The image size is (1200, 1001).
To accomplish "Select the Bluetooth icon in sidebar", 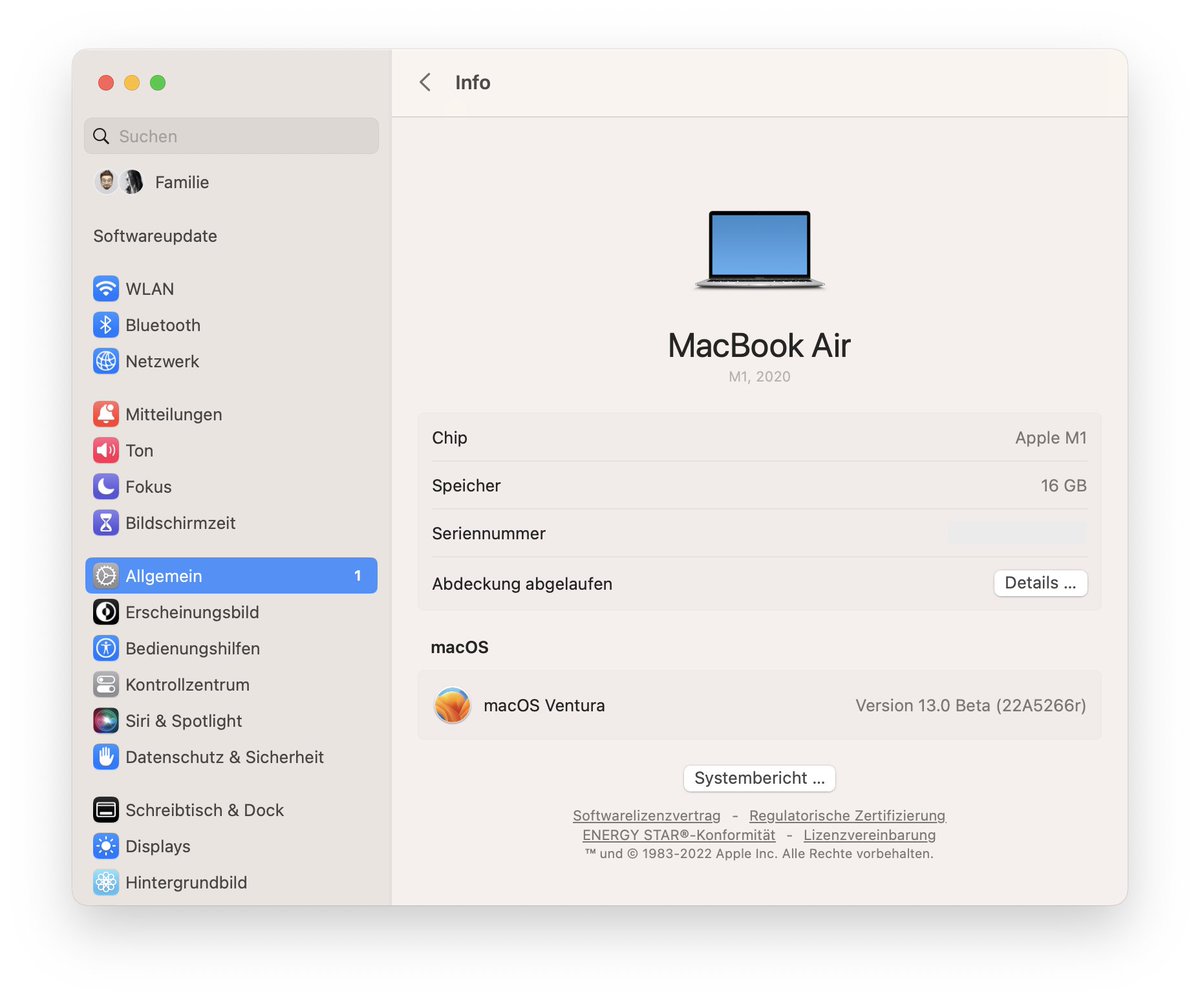I will click(x=106, y=325).
